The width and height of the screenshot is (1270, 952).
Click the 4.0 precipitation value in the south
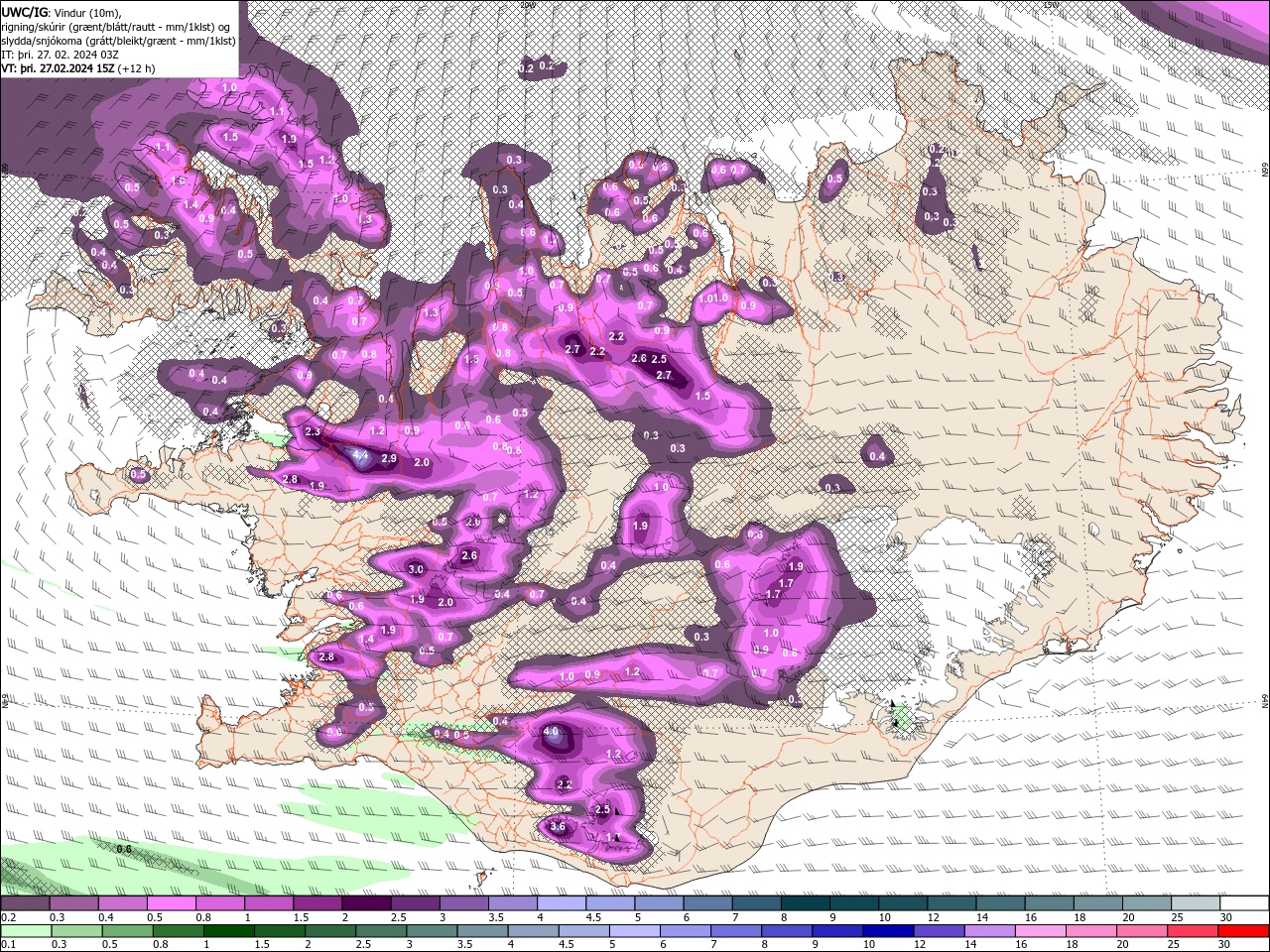click(553, 732)
